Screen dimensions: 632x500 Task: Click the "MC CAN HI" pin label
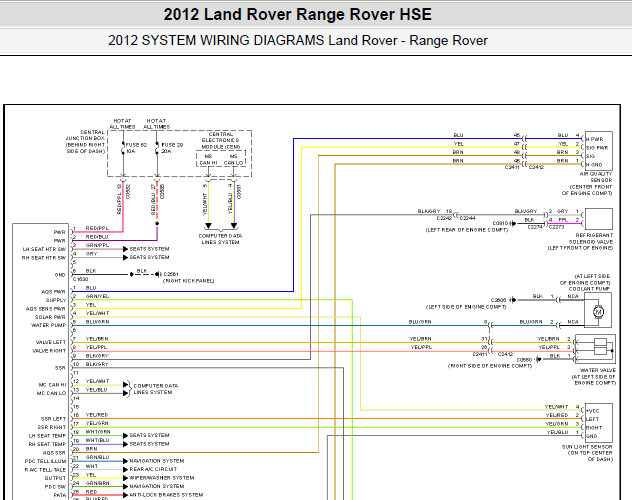coord(52,385)
